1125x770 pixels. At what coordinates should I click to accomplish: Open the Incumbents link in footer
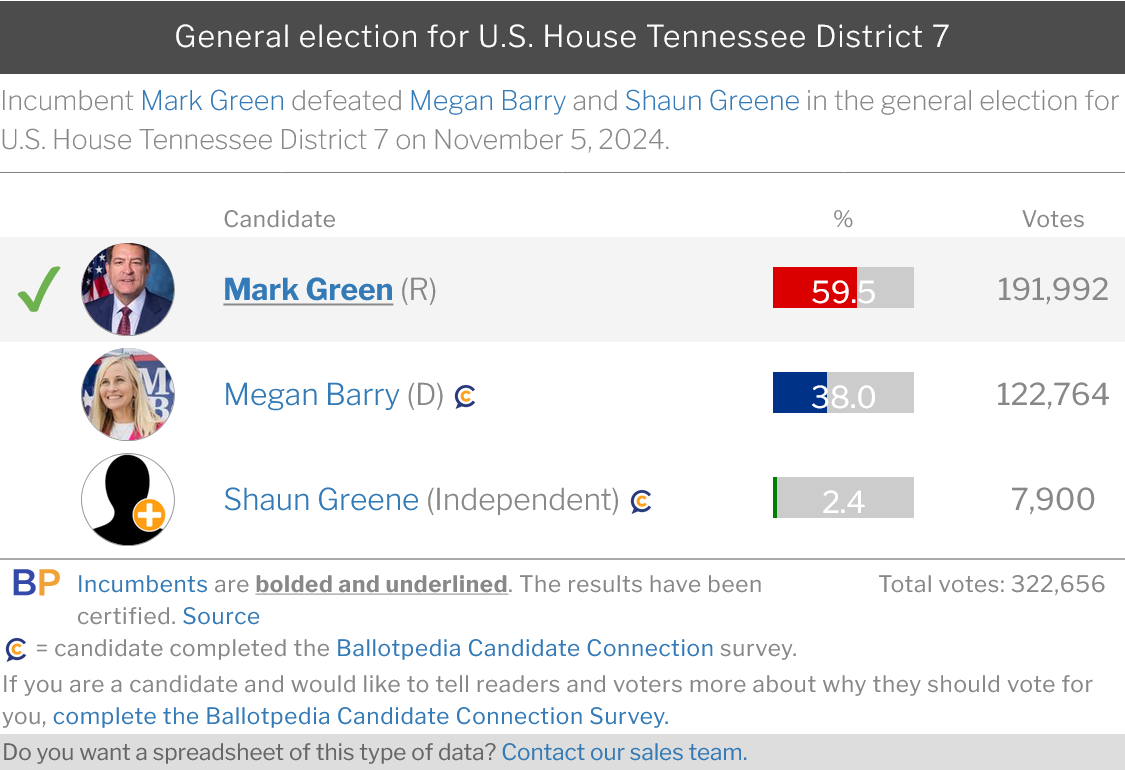[x=142, y=584]
